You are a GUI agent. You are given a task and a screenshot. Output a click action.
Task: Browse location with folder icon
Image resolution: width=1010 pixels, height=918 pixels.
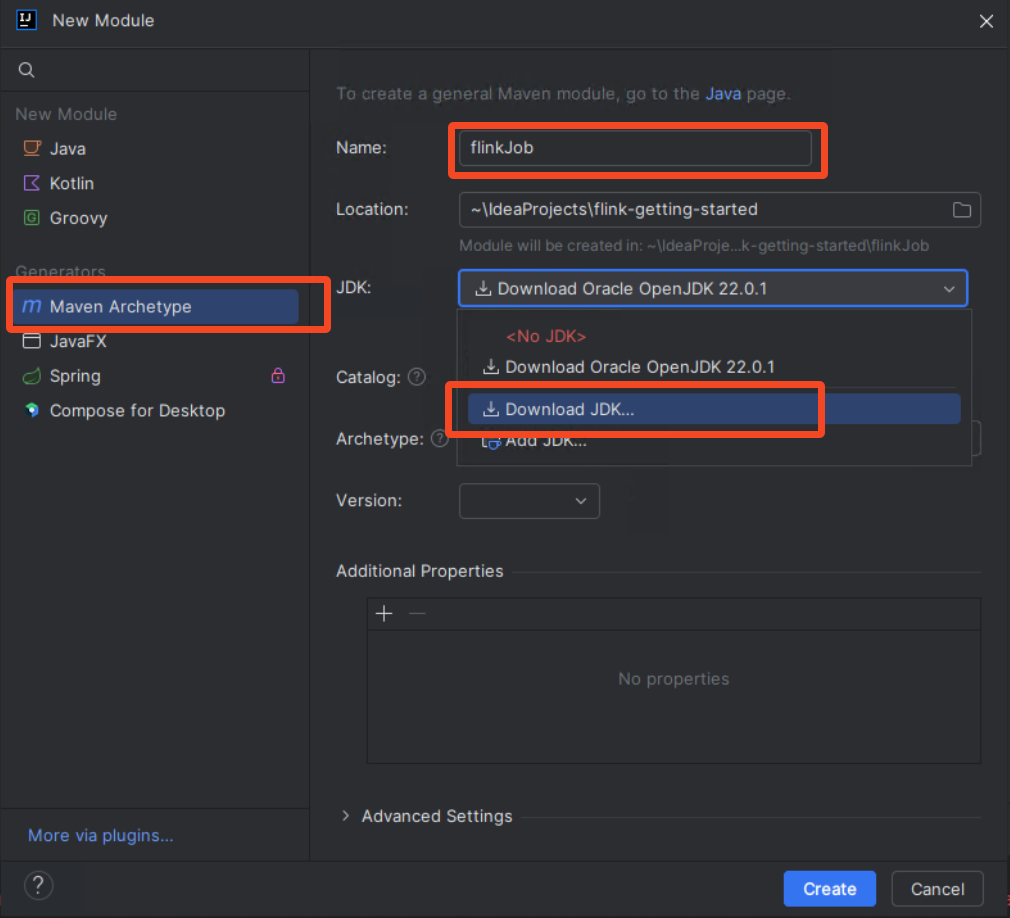[962, 210]
